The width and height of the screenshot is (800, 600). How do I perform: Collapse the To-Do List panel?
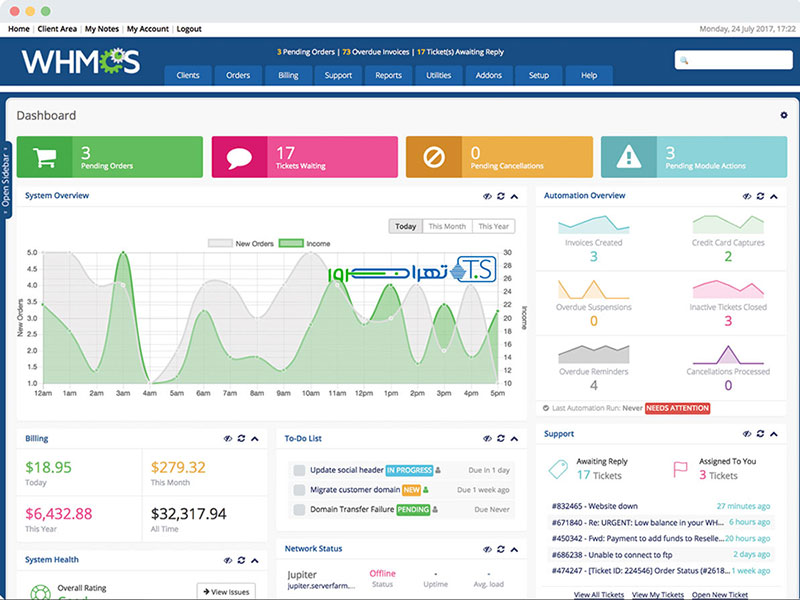tap(514, 439)
